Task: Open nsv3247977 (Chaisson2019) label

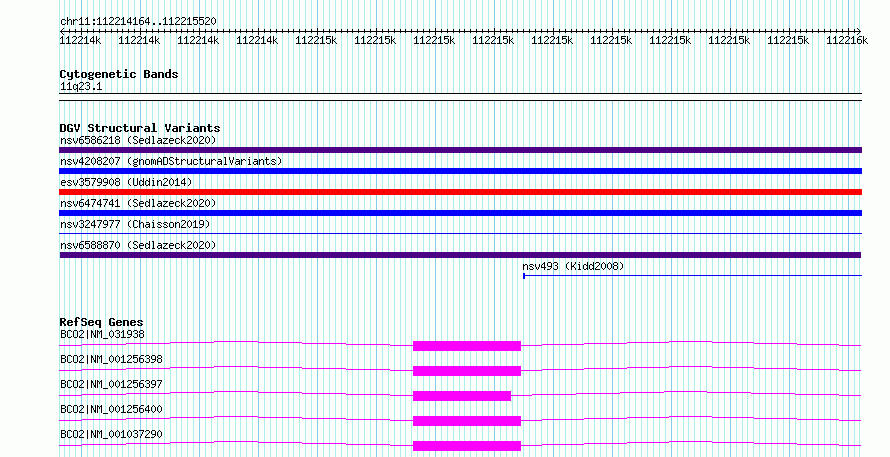Action: point(135,224)
